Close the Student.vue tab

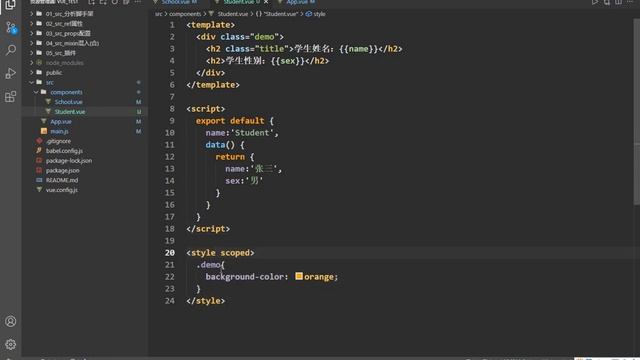(x=266, y=2)
